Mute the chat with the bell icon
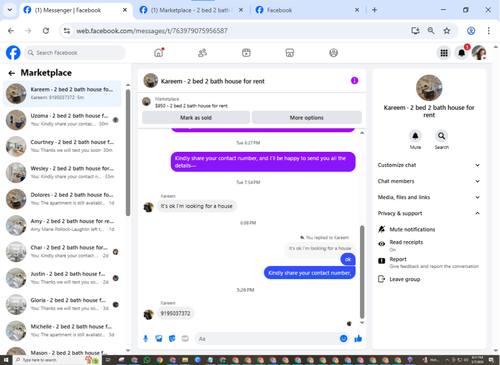 [415, 136]
